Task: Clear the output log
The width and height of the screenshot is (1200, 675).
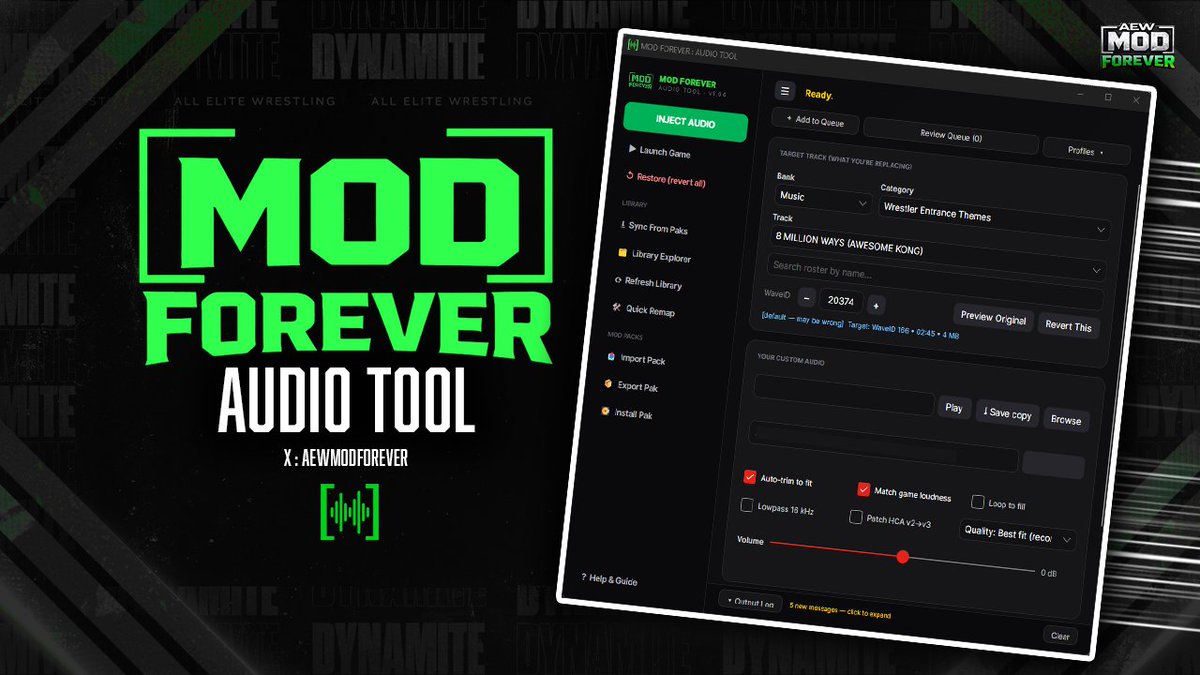Action: point(1060,636)
